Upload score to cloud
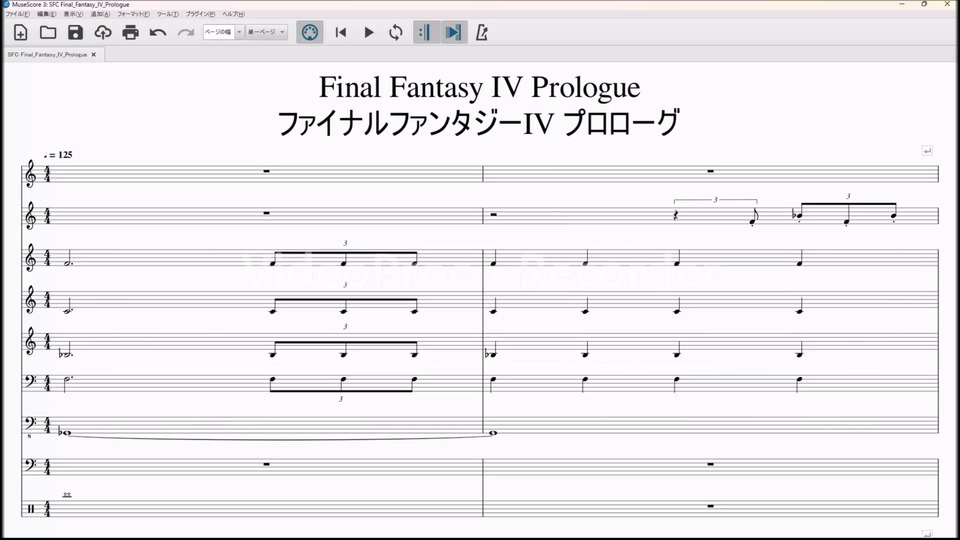 (103, 32)
